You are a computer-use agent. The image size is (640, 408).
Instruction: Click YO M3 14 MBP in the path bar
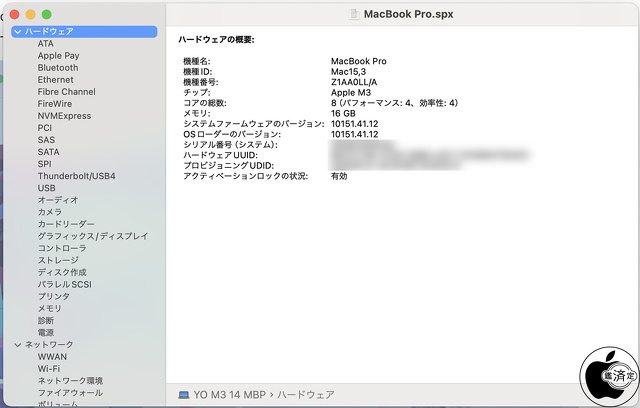pos(230,395)
